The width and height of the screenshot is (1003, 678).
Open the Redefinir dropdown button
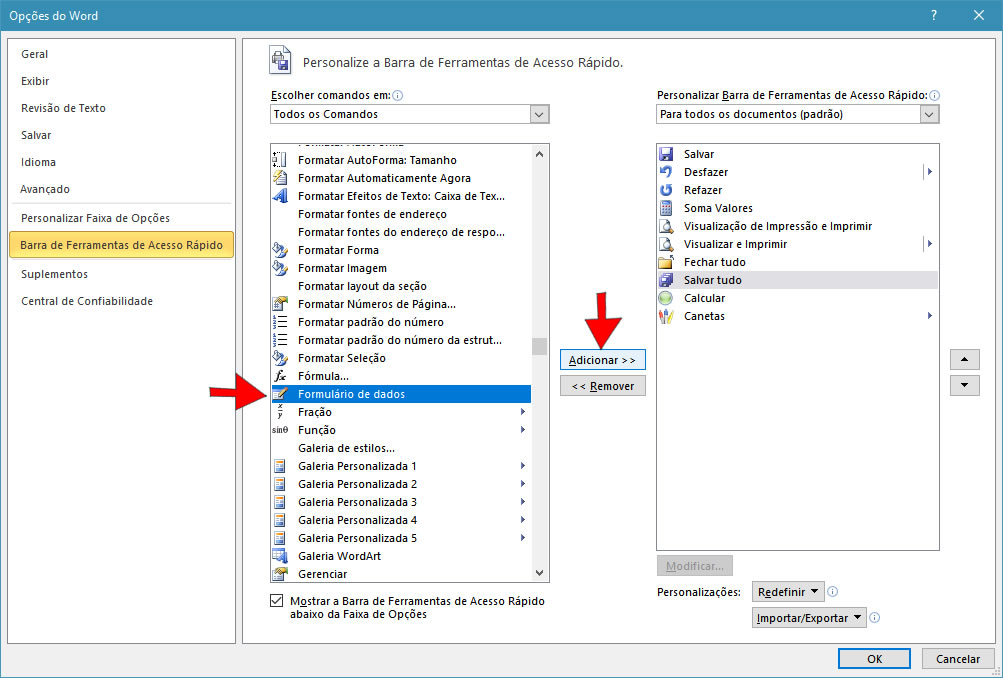[788, 592]
